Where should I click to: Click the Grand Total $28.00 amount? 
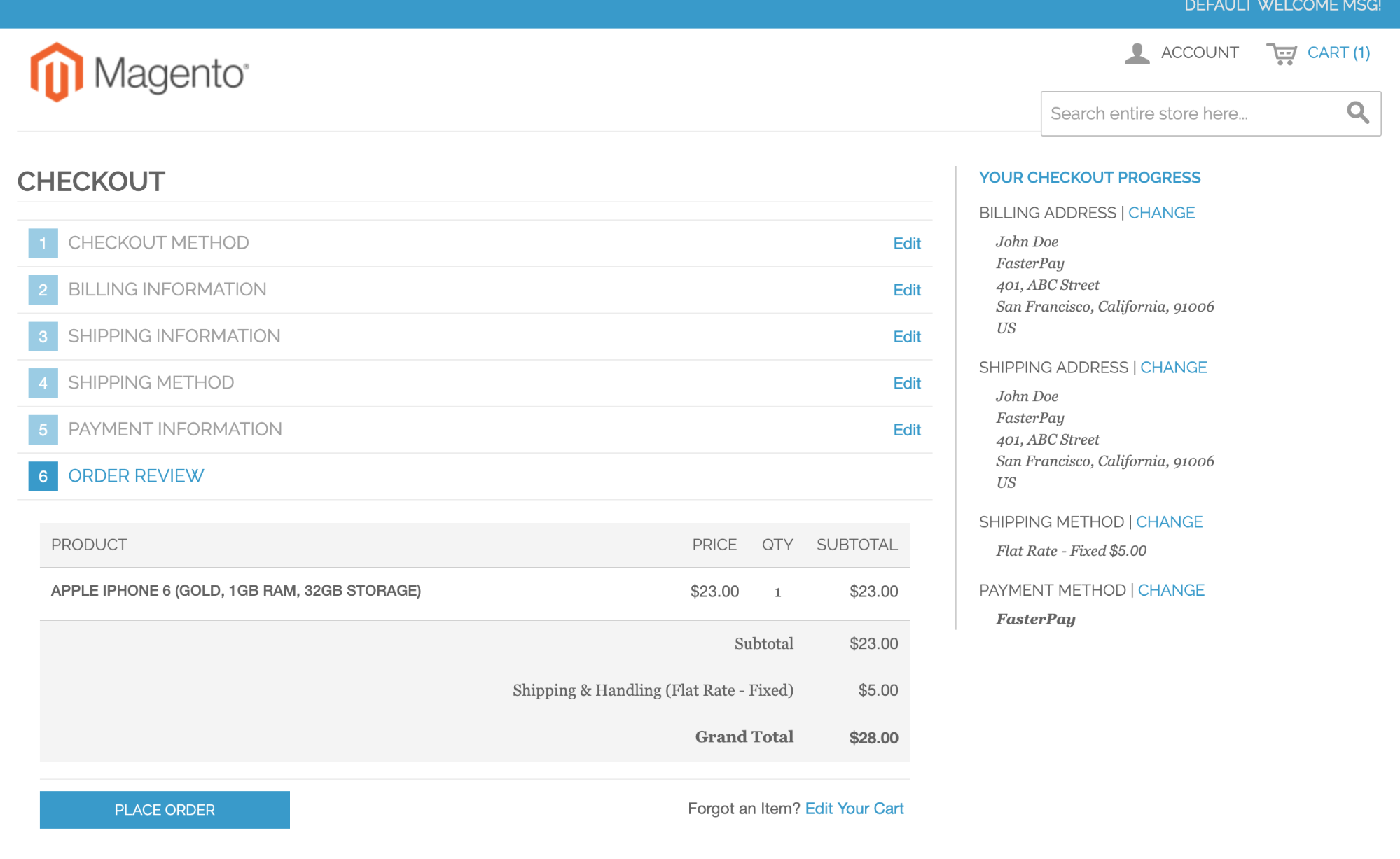[x=873, y=738]
